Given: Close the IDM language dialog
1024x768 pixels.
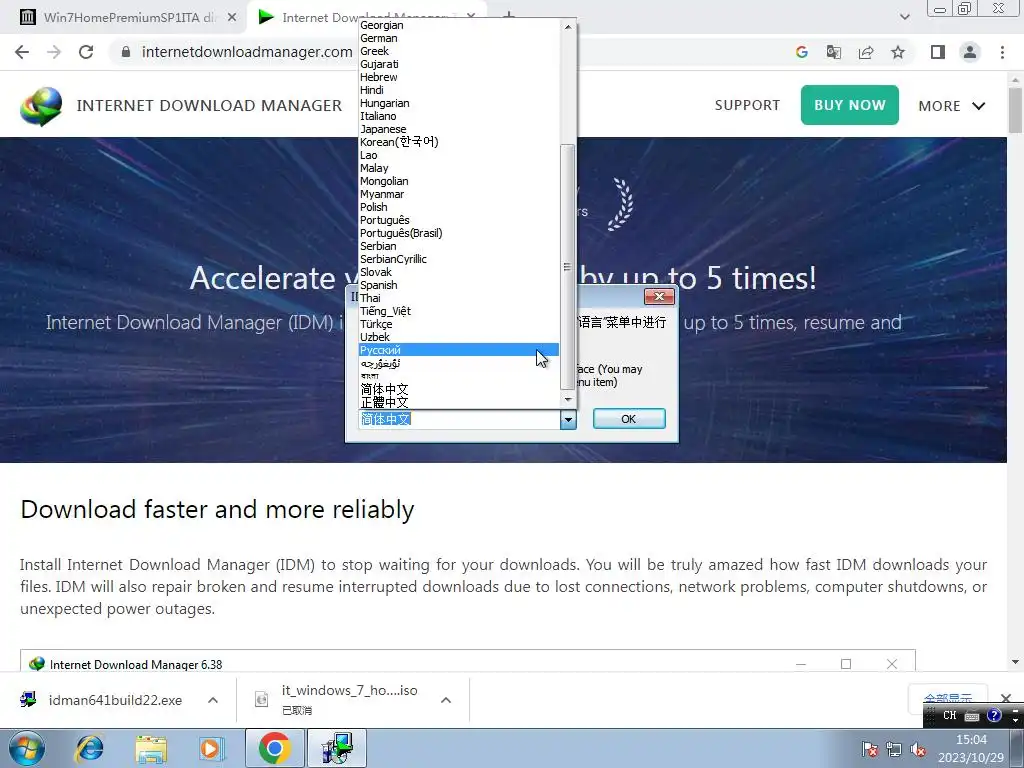Looking at the screenshot, I should point(659,297).
